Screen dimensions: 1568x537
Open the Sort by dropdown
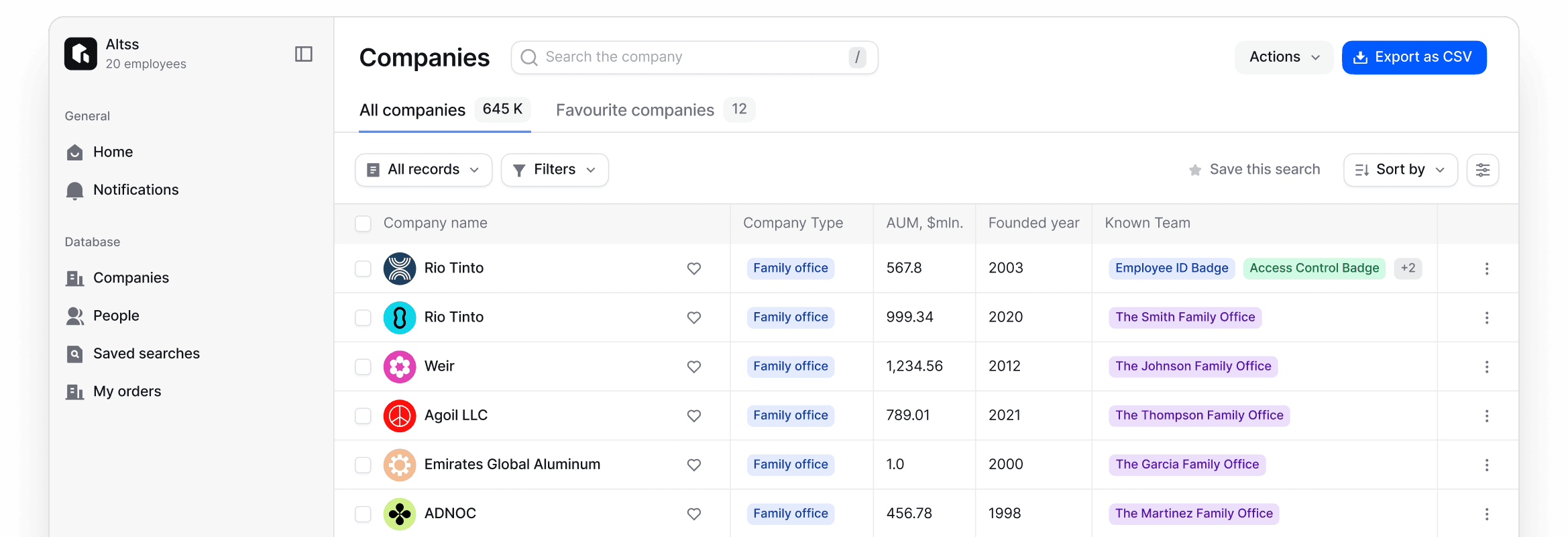(1400, 170)
